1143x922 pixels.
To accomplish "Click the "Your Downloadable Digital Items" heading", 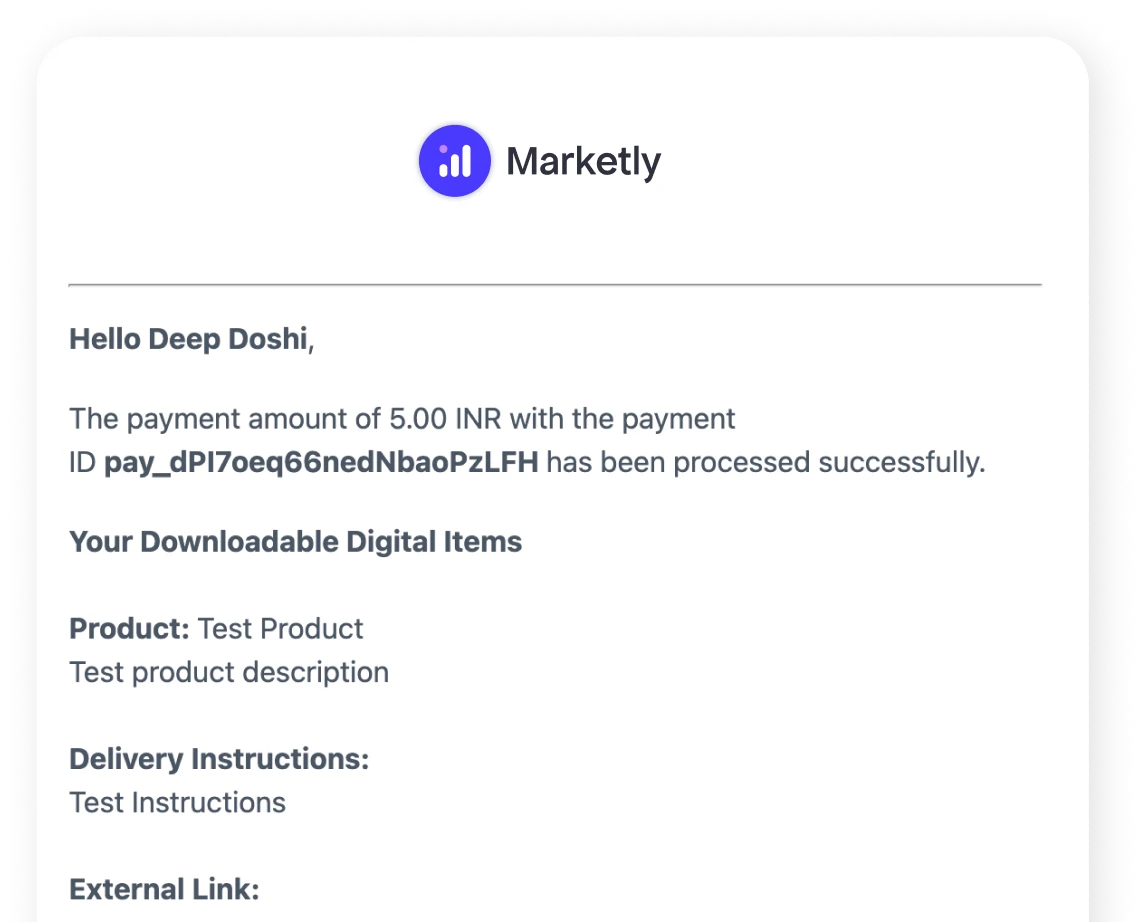I will point(296,542).
